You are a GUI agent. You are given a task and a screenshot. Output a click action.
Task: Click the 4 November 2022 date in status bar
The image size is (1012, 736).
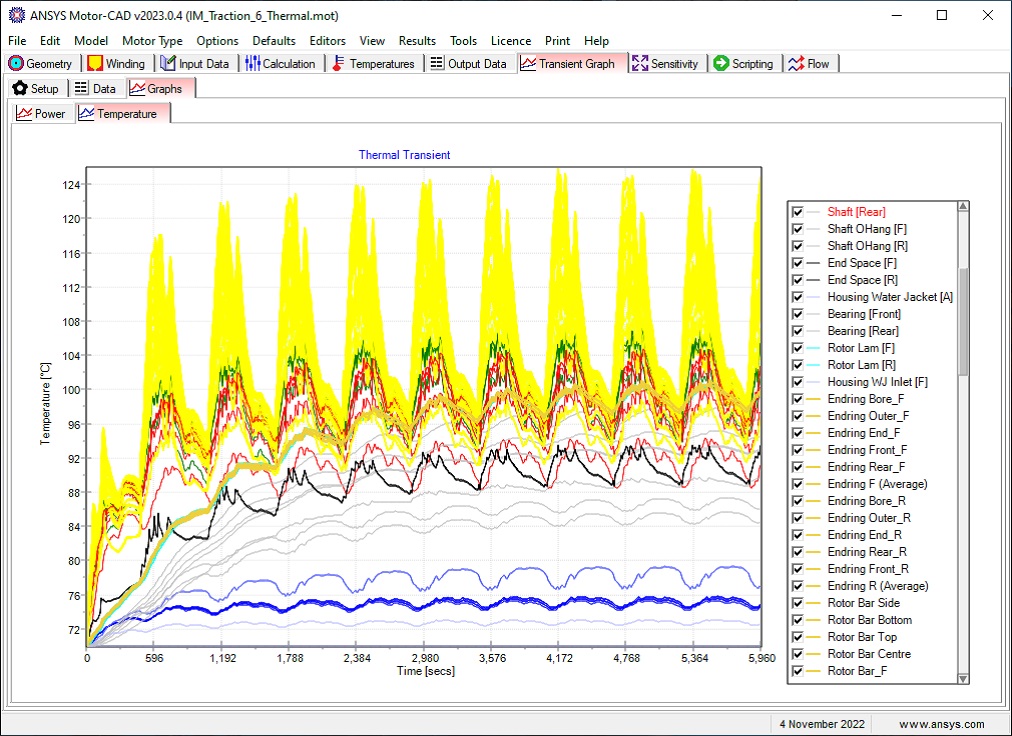point(822,724)
